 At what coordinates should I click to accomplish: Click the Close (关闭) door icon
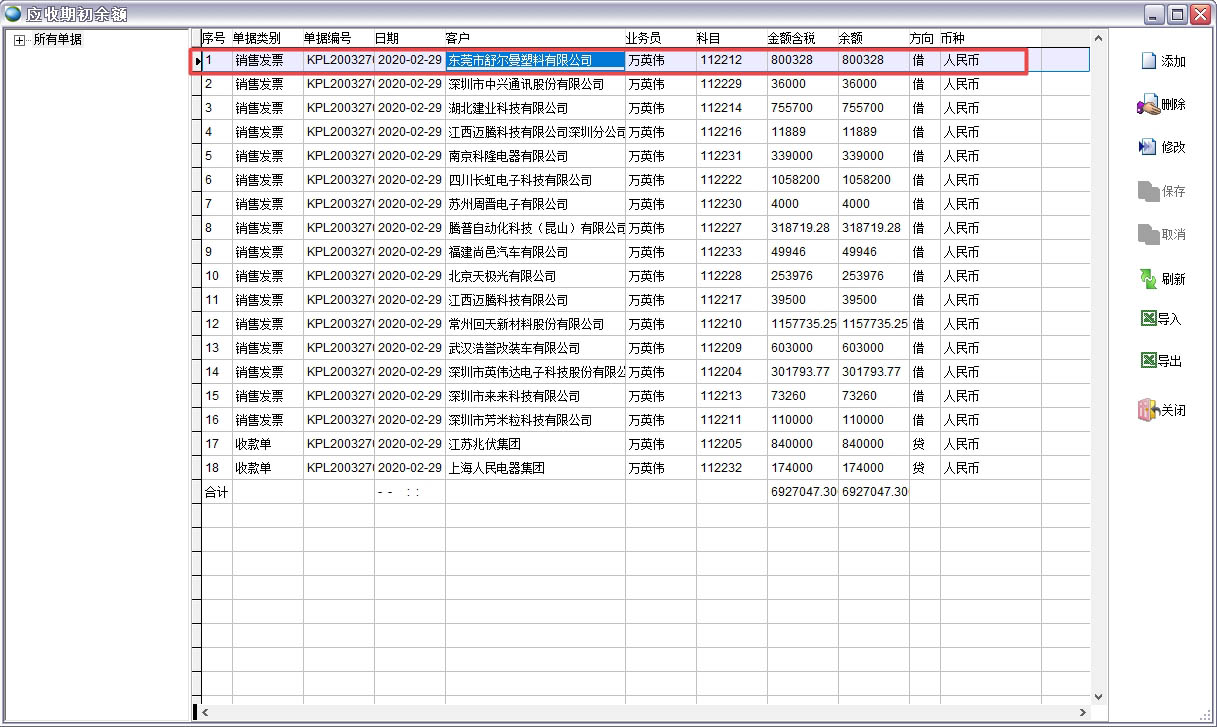click(x=1147, y=410)
